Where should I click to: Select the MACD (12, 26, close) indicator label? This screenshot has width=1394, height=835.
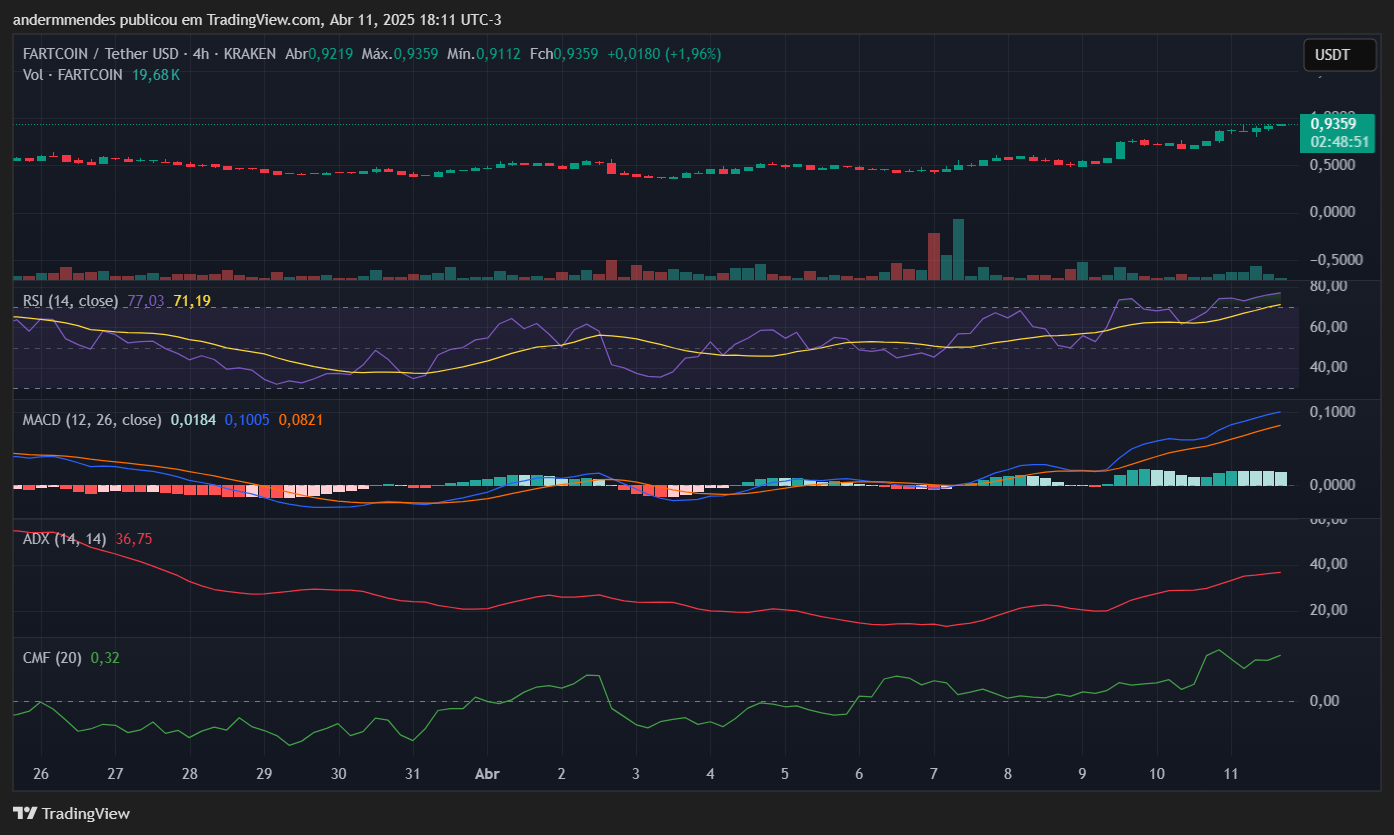click(92, 420)
